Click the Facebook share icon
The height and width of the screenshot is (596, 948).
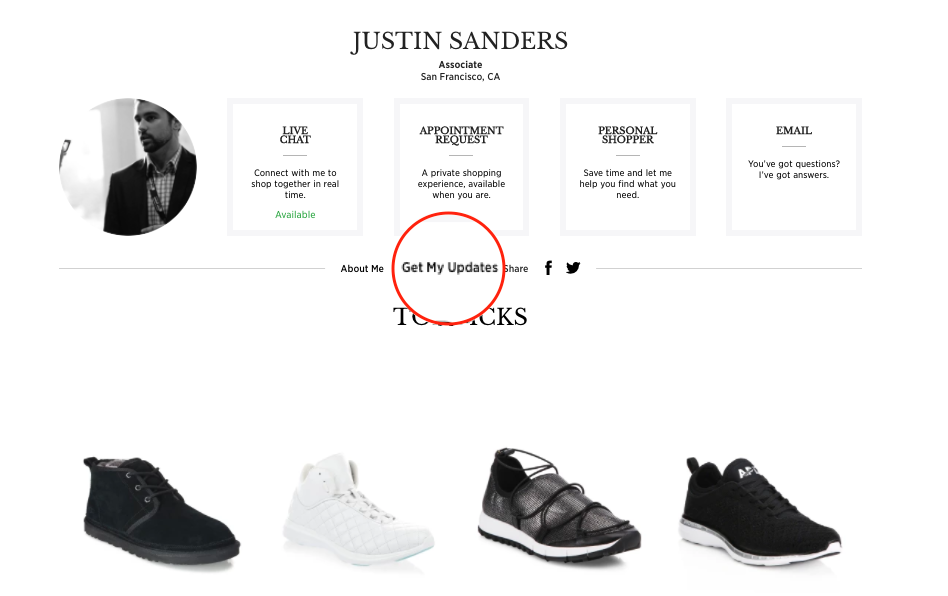coord(548,268)
